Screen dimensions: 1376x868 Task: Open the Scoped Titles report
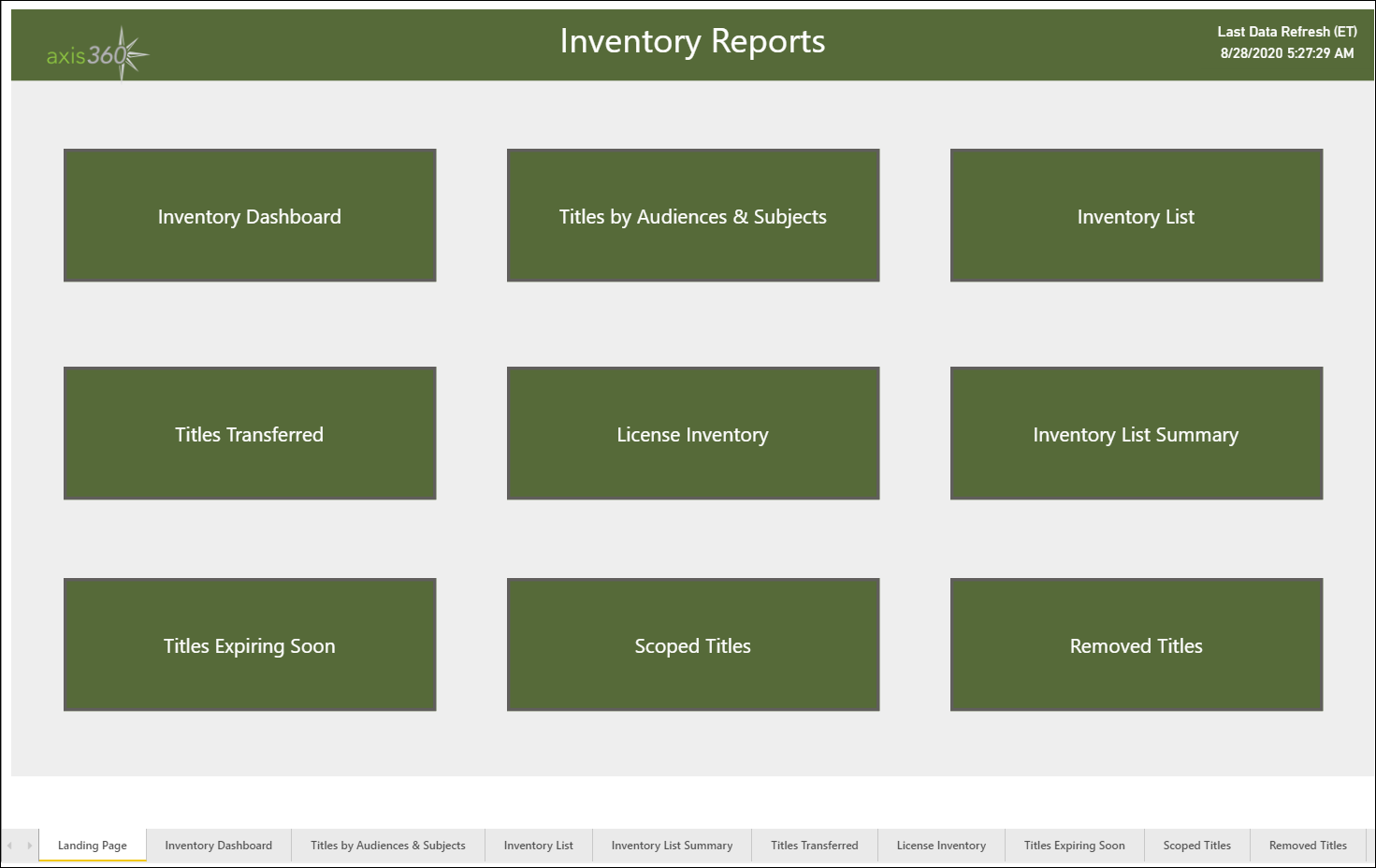click(692, 644)
